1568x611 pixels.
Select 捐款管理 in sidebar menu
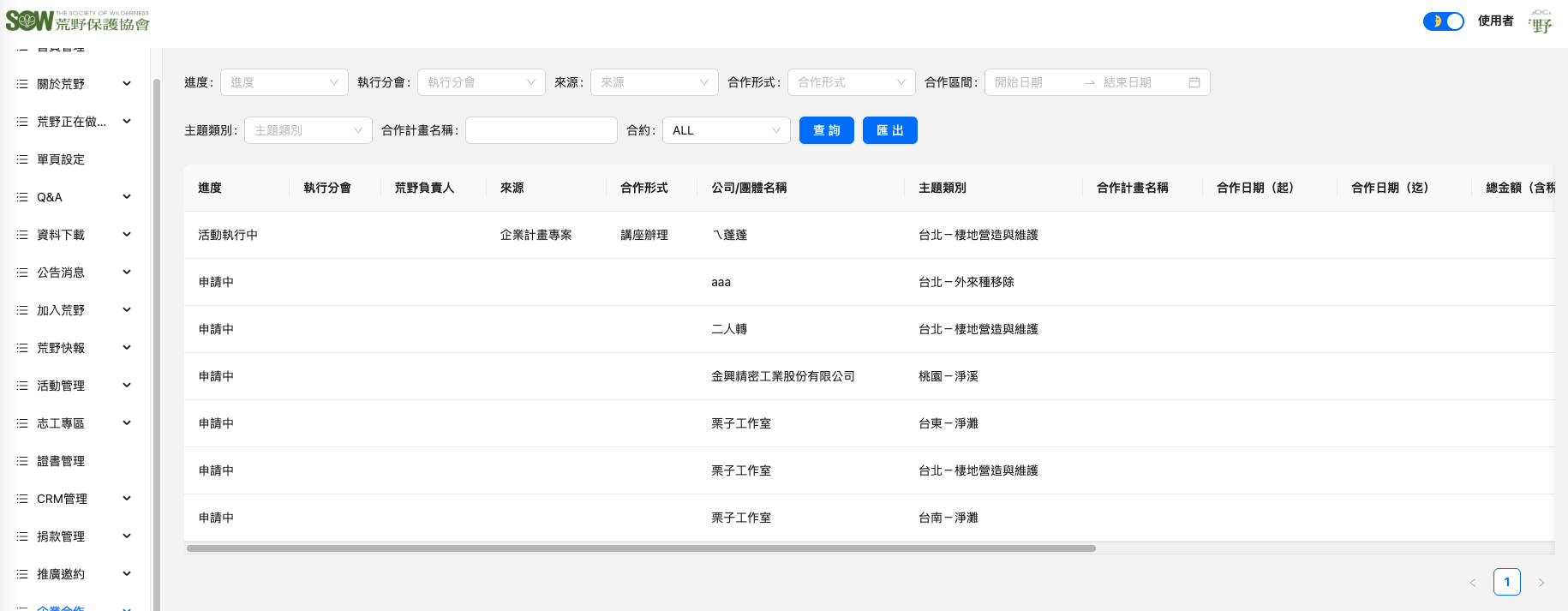coord(61,536)
